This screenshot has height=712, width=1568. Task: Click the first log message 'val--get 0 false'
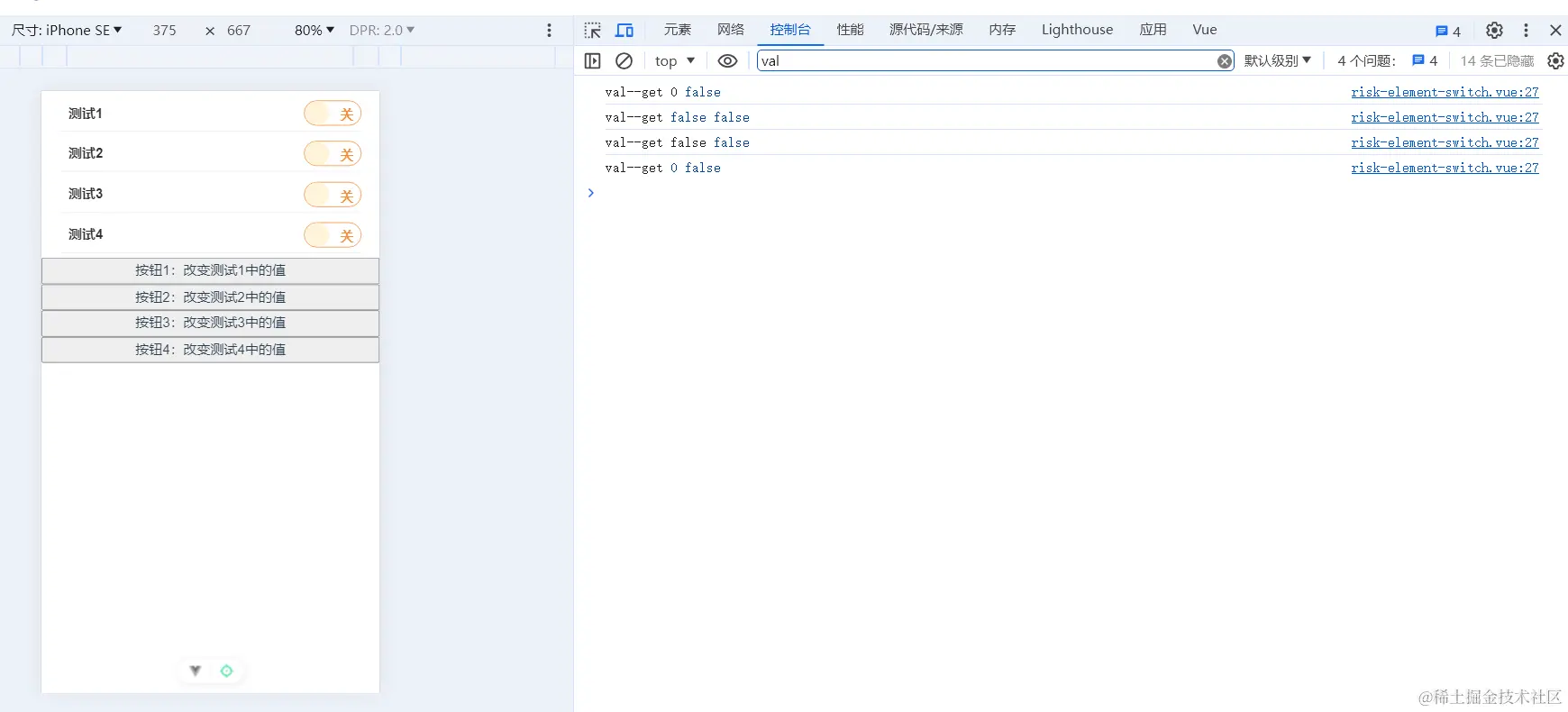(663, 92)
